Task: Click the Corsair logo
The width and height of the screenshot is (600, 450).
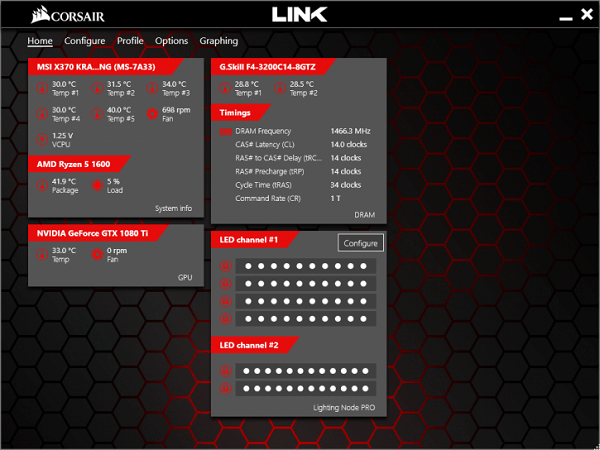Action: point(68,16)
